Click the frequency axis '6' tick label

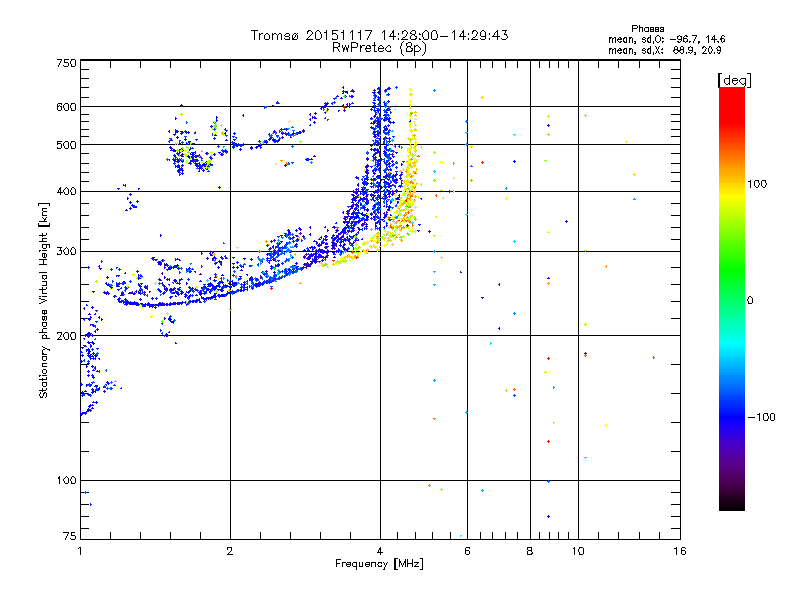tap(467, 551)
